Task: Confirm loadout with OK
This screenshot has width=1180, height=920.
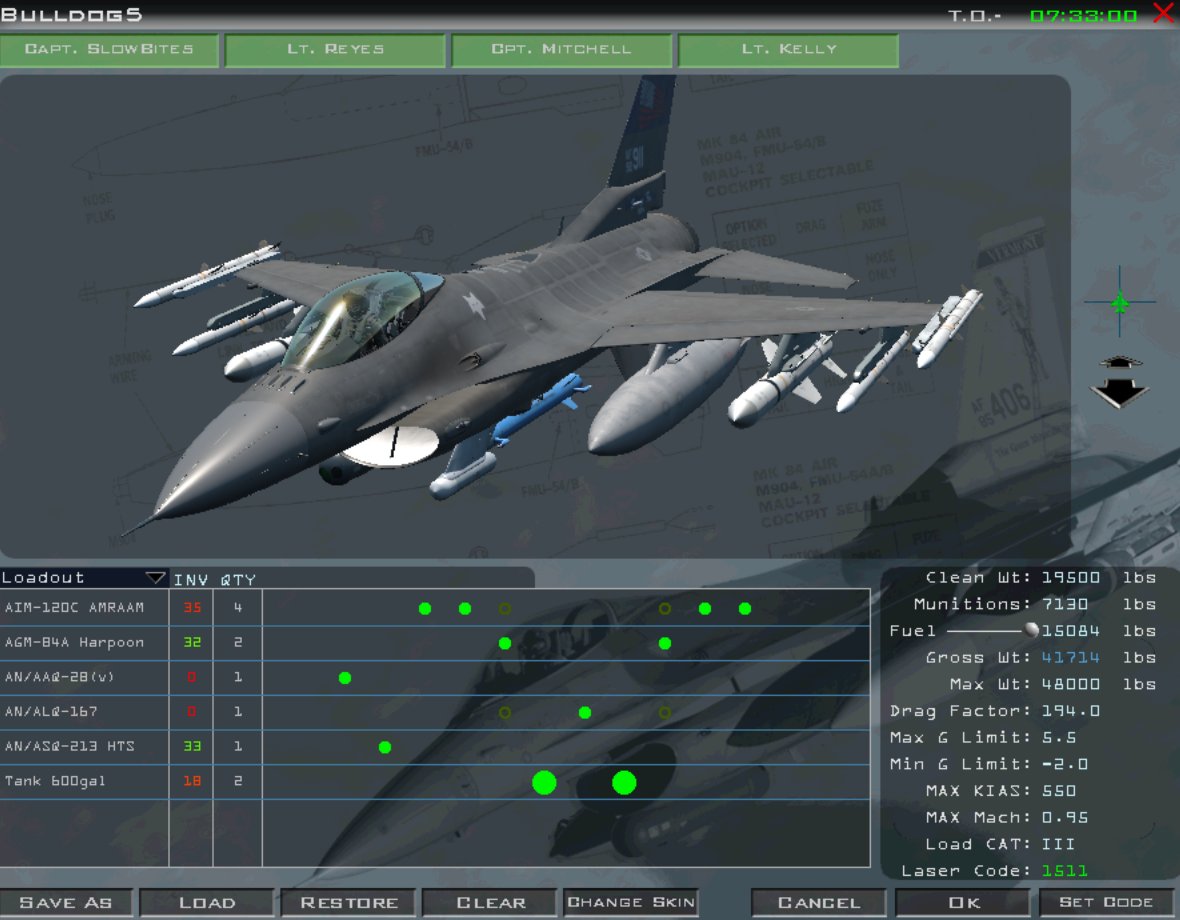Action: pyautogui.click(x=963, y=903)
